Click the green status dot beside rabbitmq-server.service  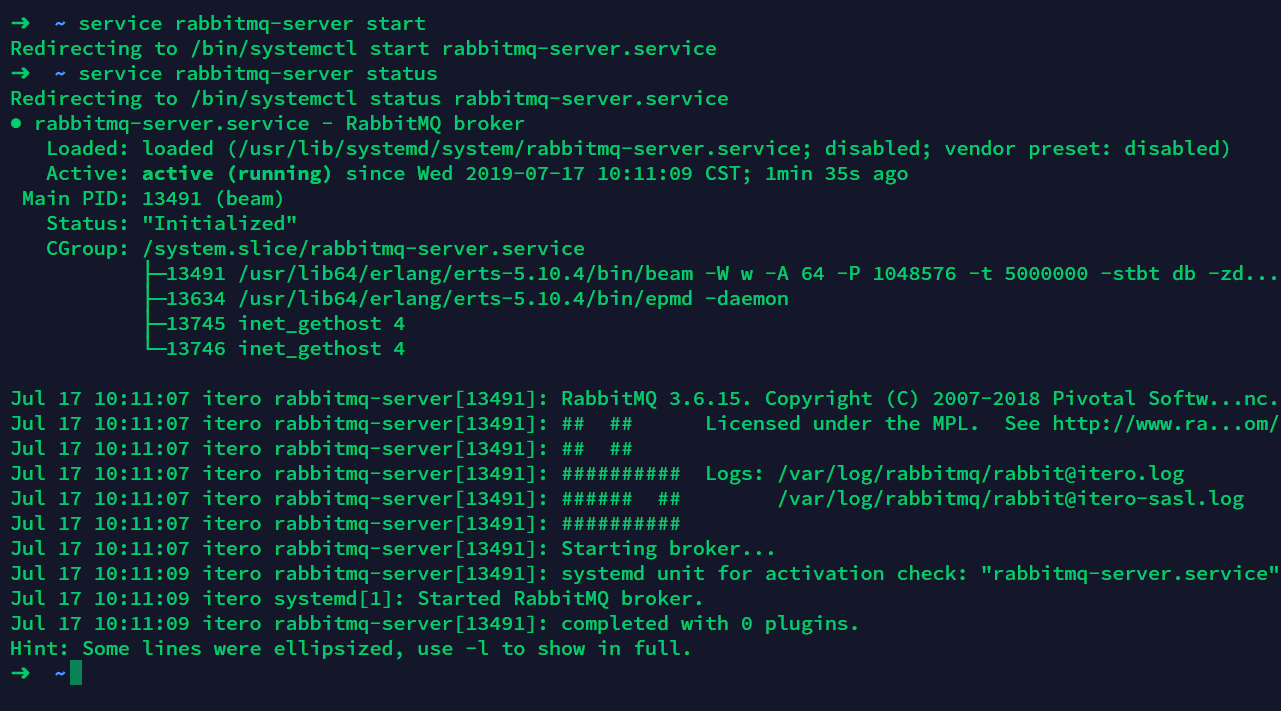tap(16, 124)
